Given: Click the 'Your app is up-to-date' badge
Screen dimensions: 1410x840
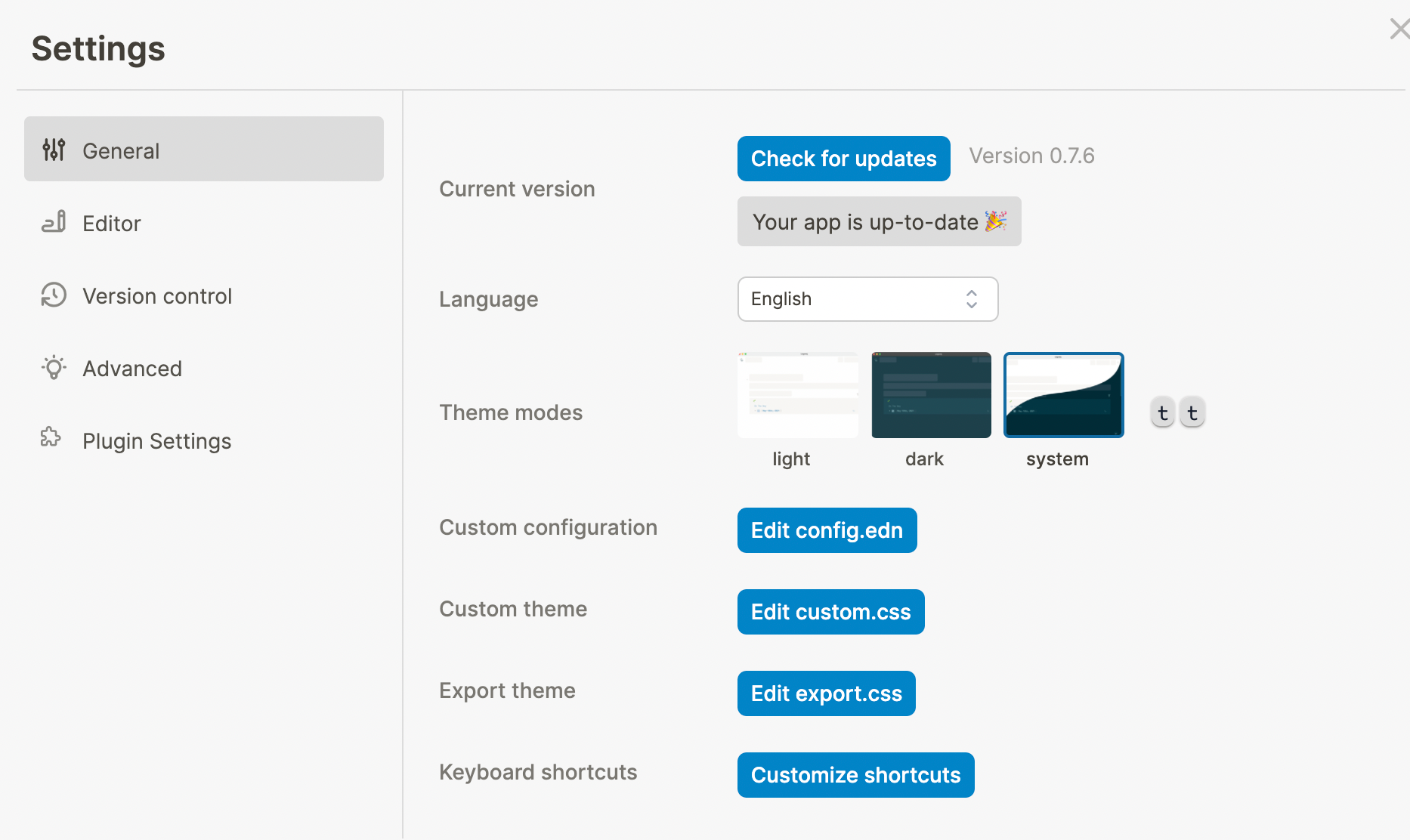Looking at the screenshot, I should point(879,221).
